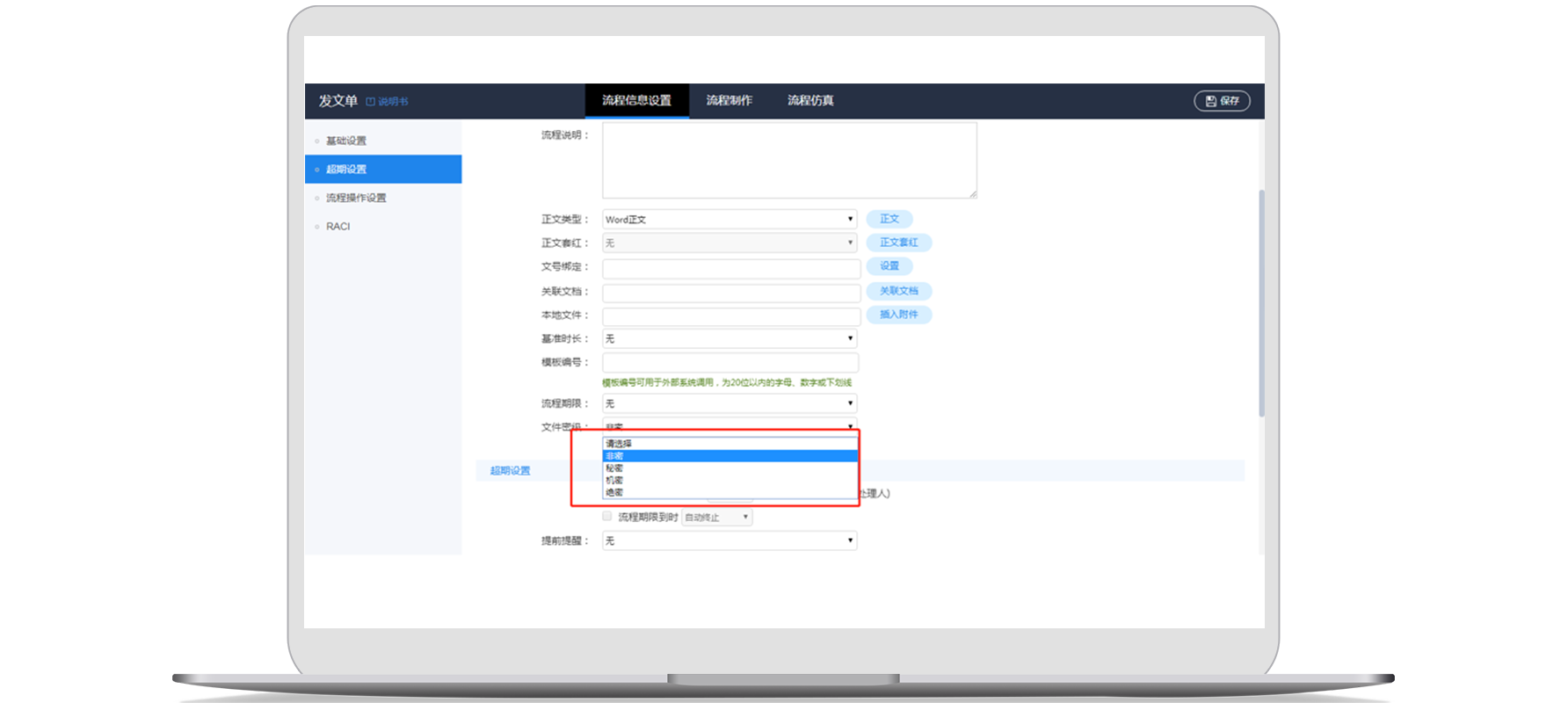The height and width of the screenshot is (703, 1568).
Task: Click the 保存 save button
Action: pos(1222,101)
